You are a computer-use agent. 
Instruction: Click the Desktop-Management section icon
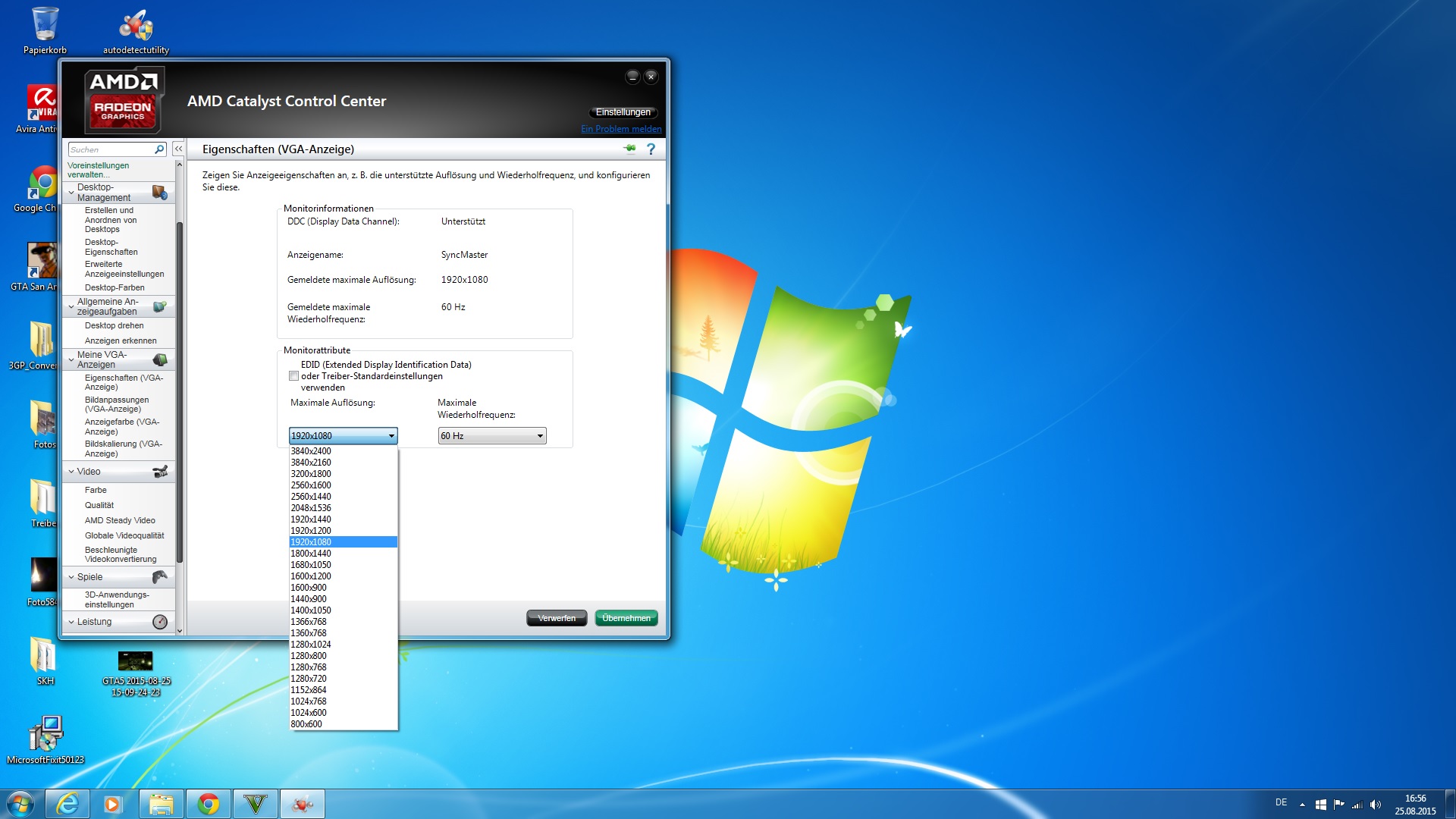pyautogui.click(x=159, y=193)
